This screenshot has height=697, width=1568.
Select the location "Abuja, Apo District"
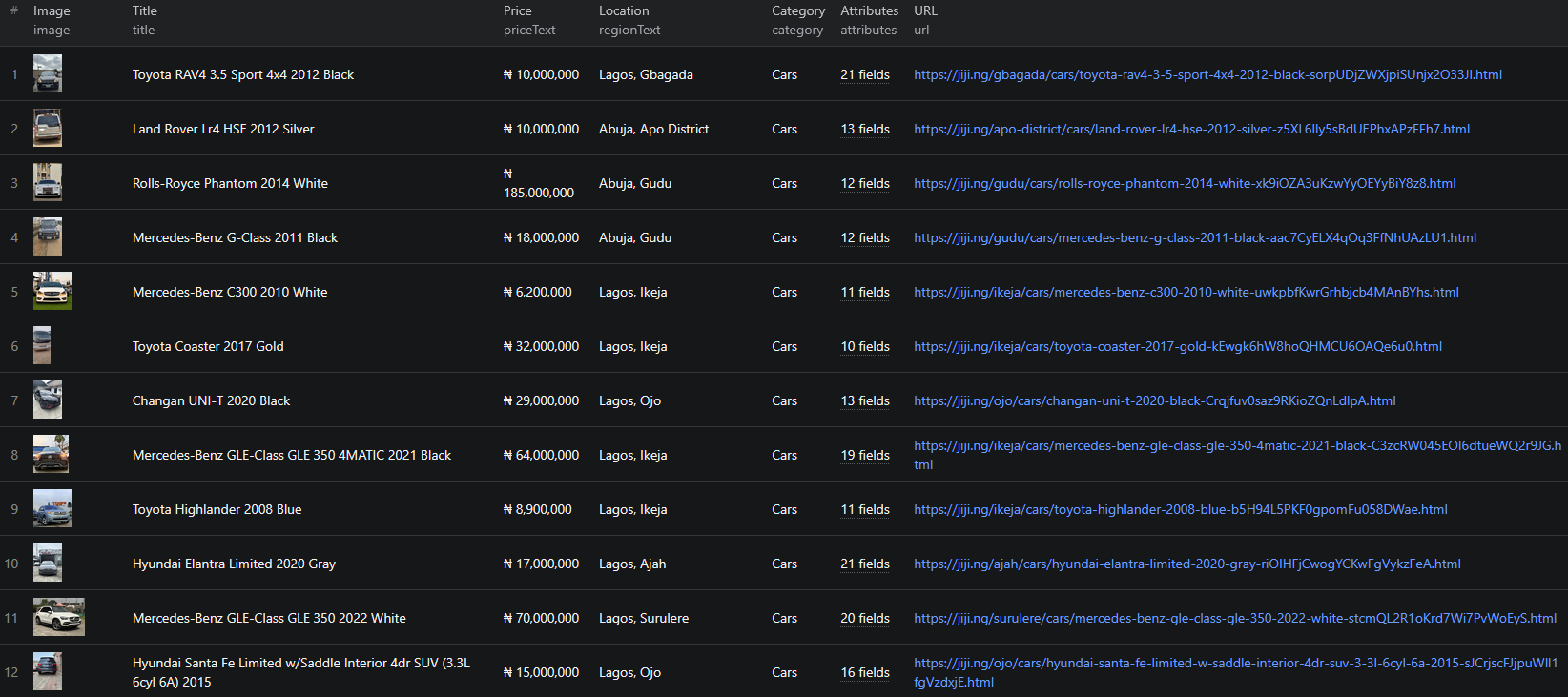point(653,129)
